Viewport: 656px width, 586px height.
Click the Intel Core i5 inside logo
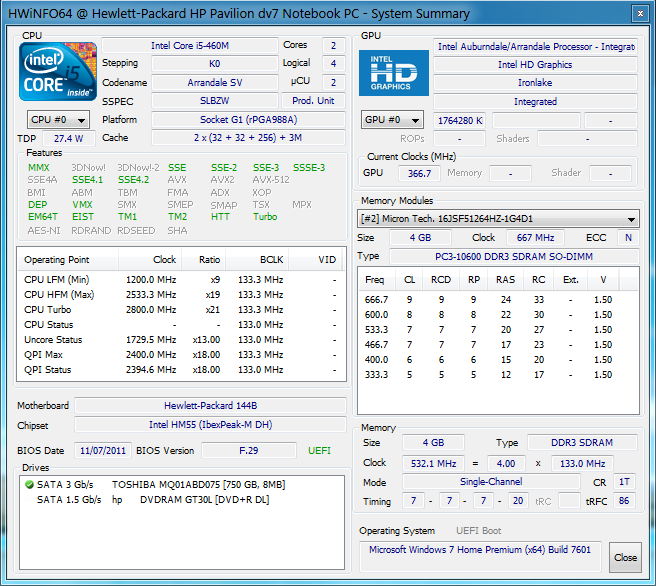pos(58,72)
